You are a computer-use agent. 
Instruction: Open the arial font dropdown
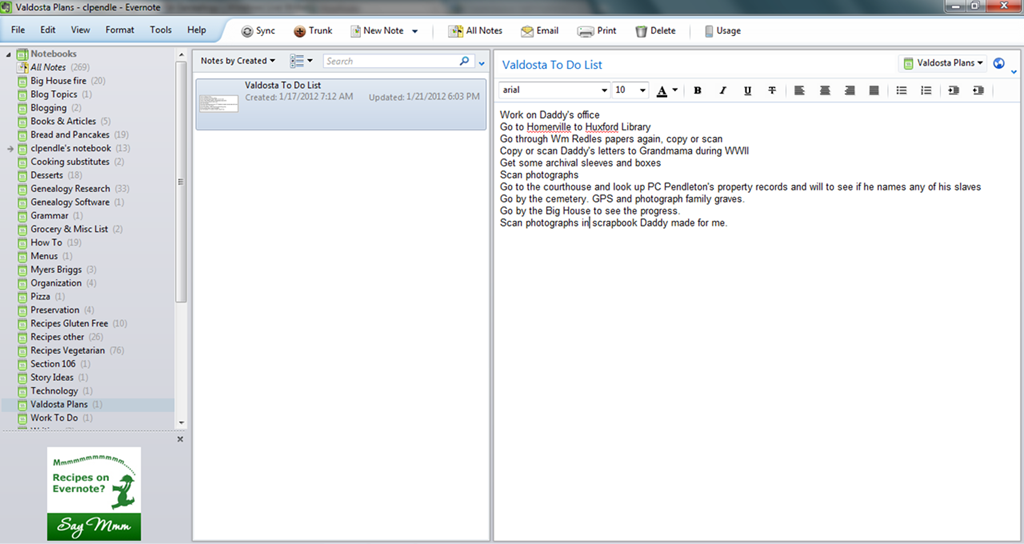pyautogui.click(x=554, y=90)
